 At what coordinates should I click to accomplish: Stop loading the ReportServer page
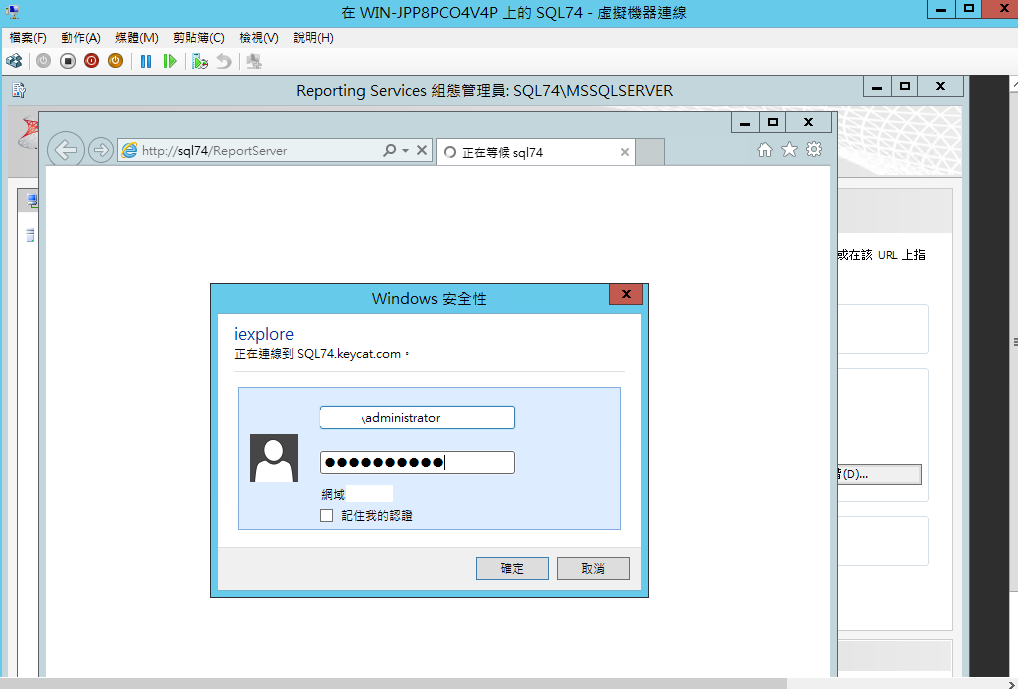click(x=422, y=150)
